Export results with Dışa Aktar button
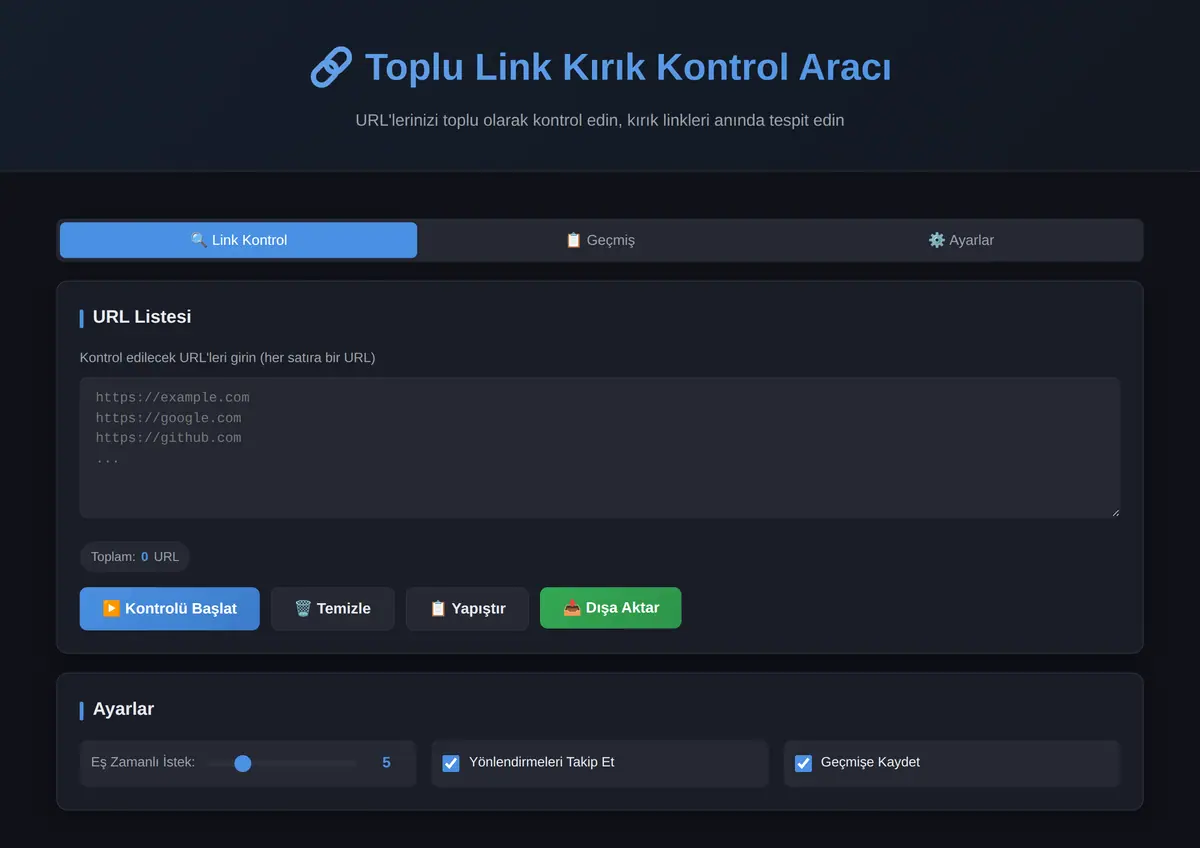The image size is (1200, 848). [x=611, y=608]
